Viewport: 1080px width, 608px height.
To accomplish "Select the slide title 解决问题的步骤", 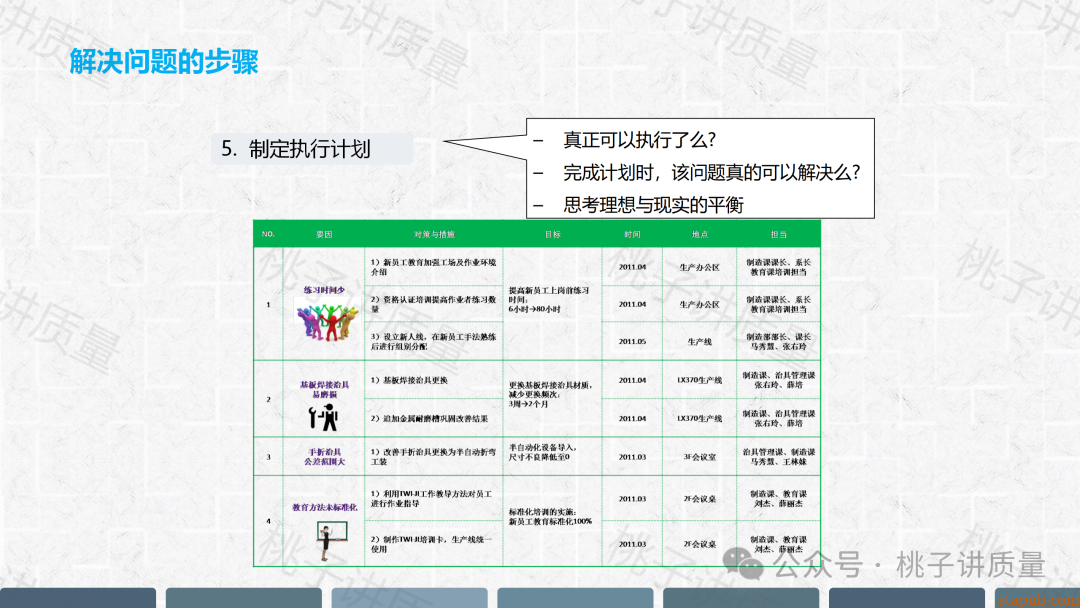I will [x=164, y=62].
